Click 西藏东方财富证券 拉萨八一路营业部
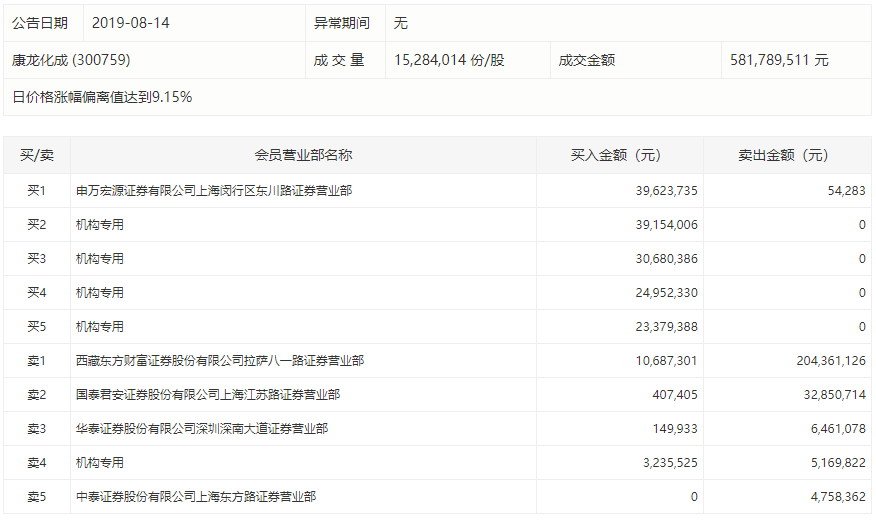Viewport: 876px width, 522px height. (x=220, y=361)
